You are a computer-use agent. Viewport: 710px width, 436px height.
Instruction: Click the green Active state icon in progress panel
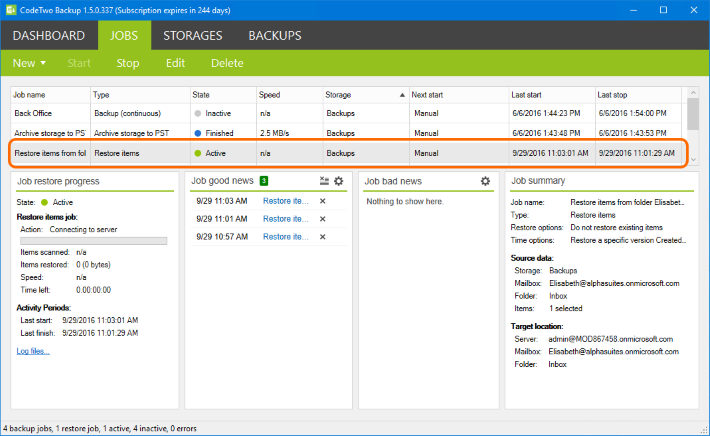tap(44, 202)
